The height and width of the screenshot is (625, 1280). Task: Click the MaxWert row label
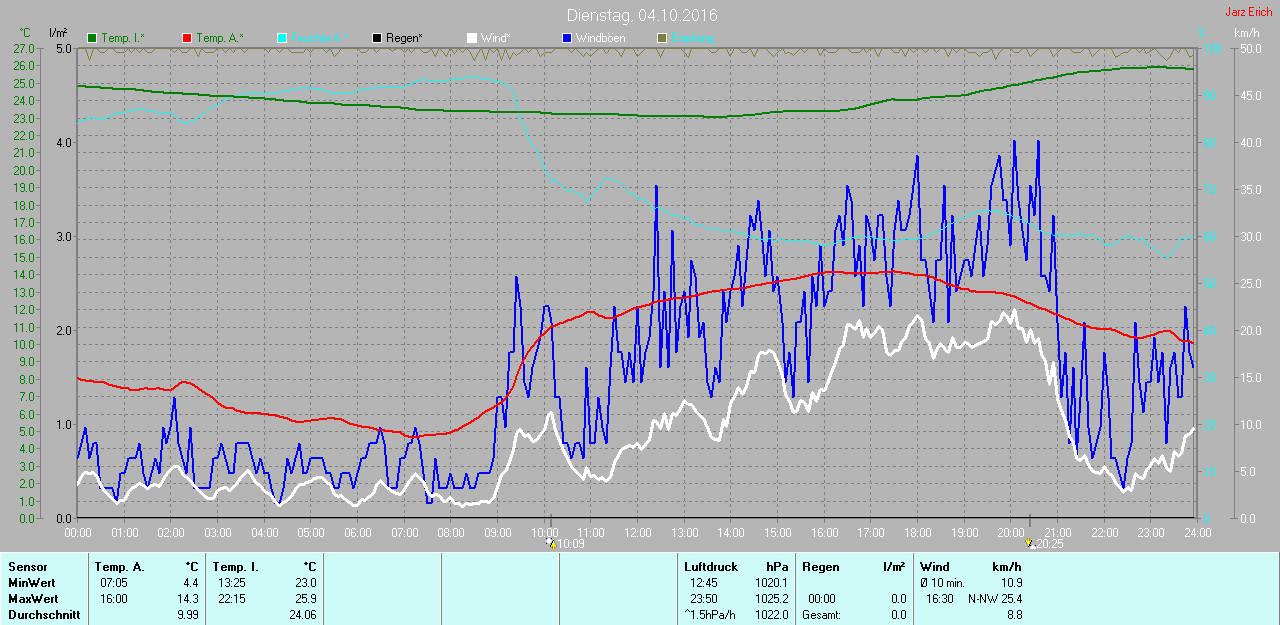tap(31, 599)
